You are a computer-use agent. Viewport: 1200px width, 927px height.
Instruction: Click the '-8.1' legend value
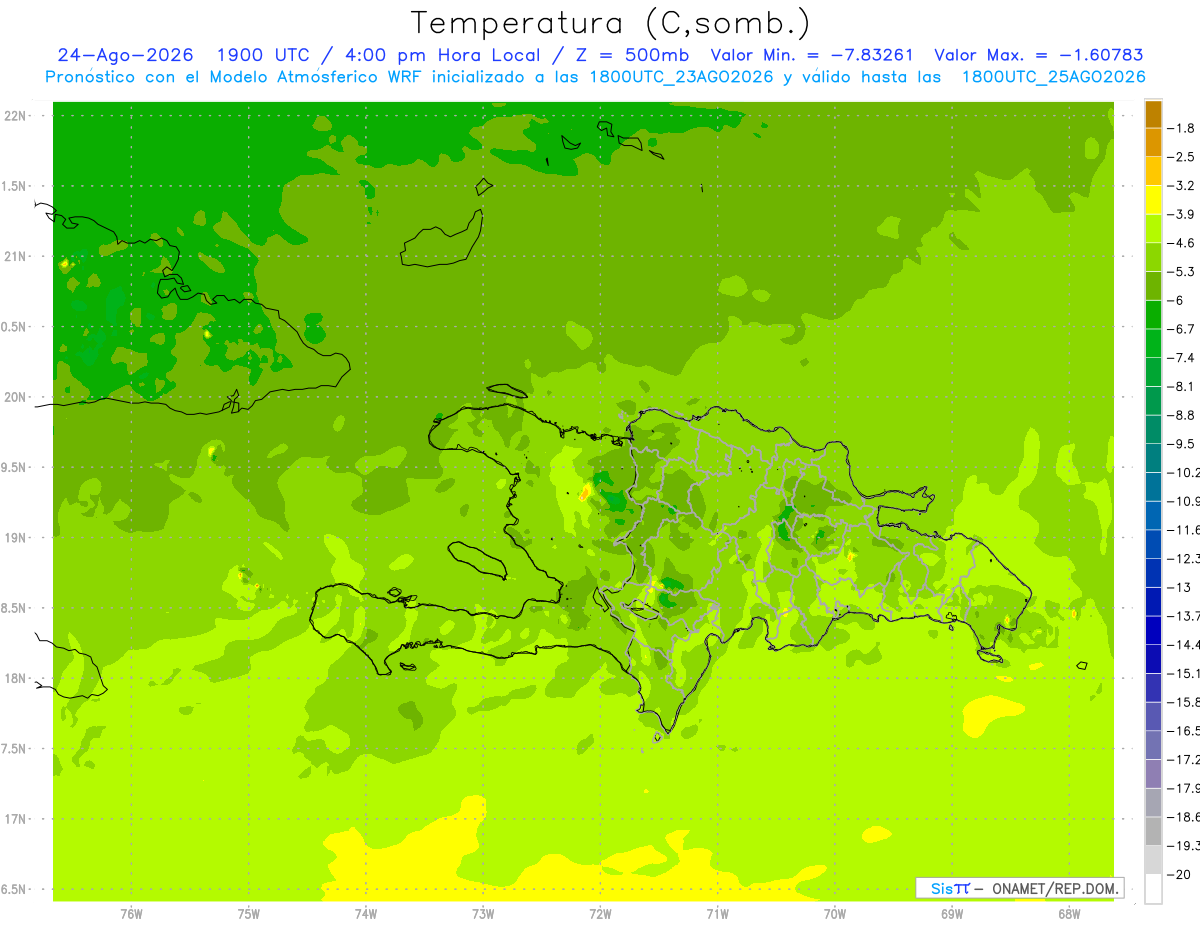coord(1182,386)
